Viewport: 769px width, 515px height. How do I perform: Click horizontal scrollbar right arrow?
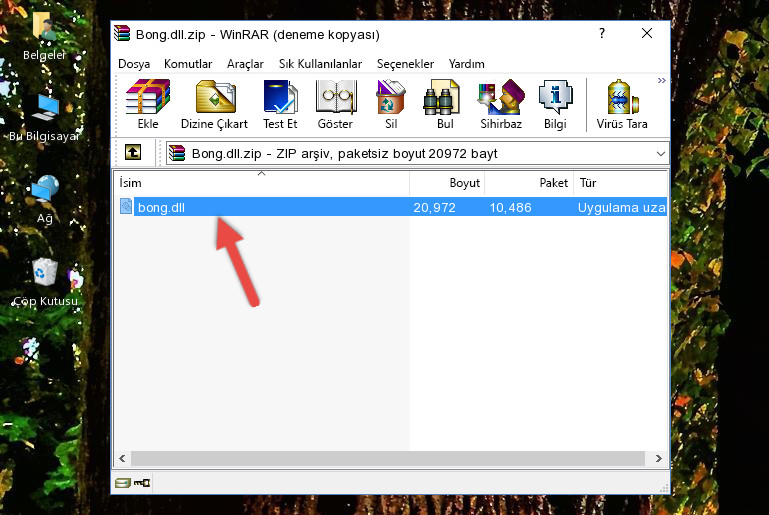point(659,459)
